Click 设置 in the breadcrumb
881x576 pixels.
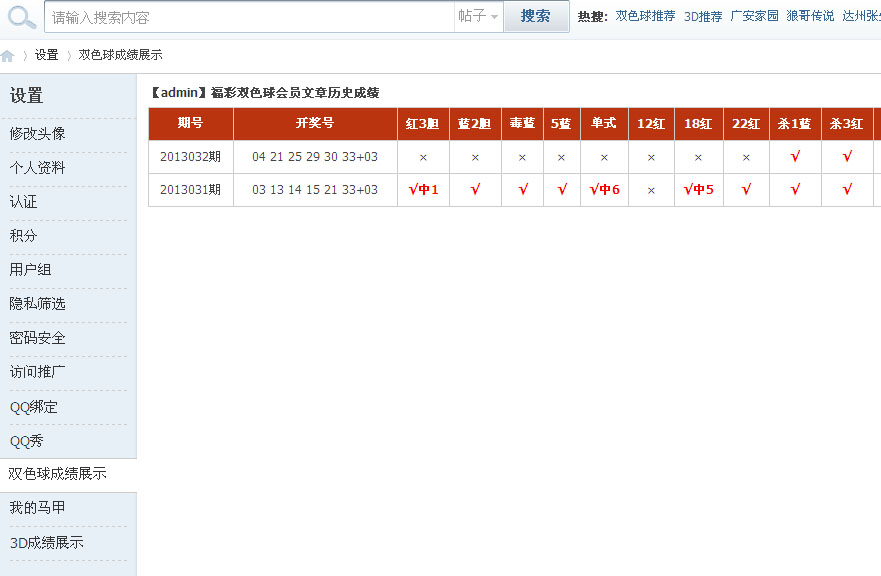click(x=47, y=55)
